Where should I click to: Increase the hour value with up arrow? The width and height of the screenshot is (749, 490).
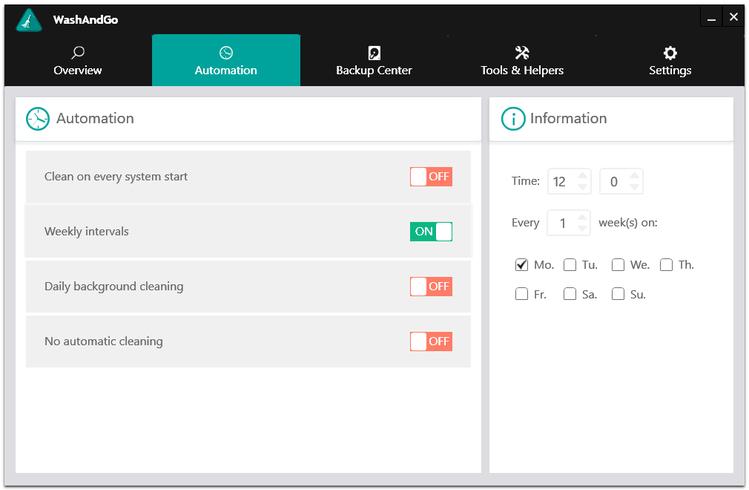(x=582, y=176)
